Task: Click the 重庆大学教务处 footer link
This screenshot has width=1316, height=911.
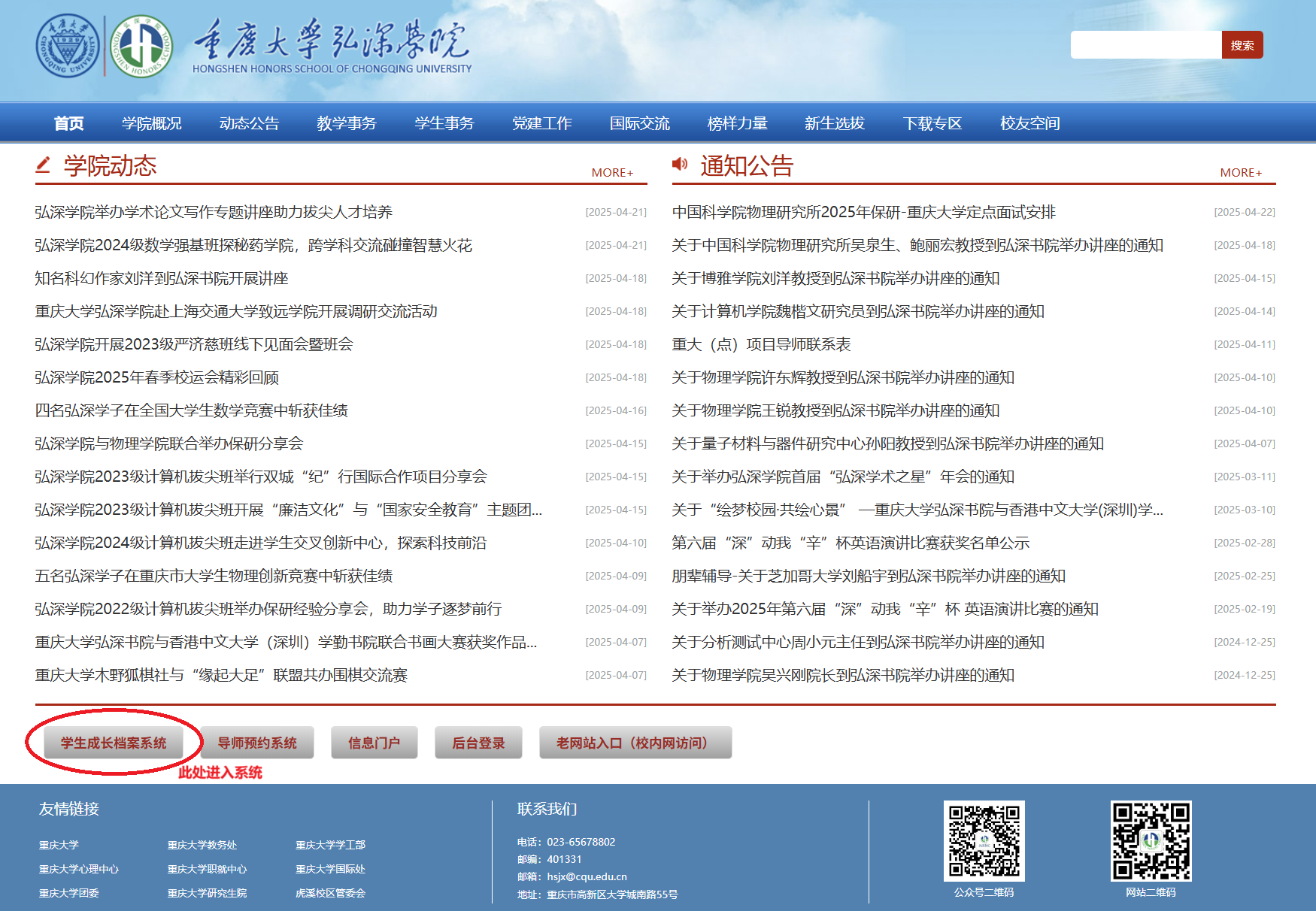Action: (x=202, y=845)
